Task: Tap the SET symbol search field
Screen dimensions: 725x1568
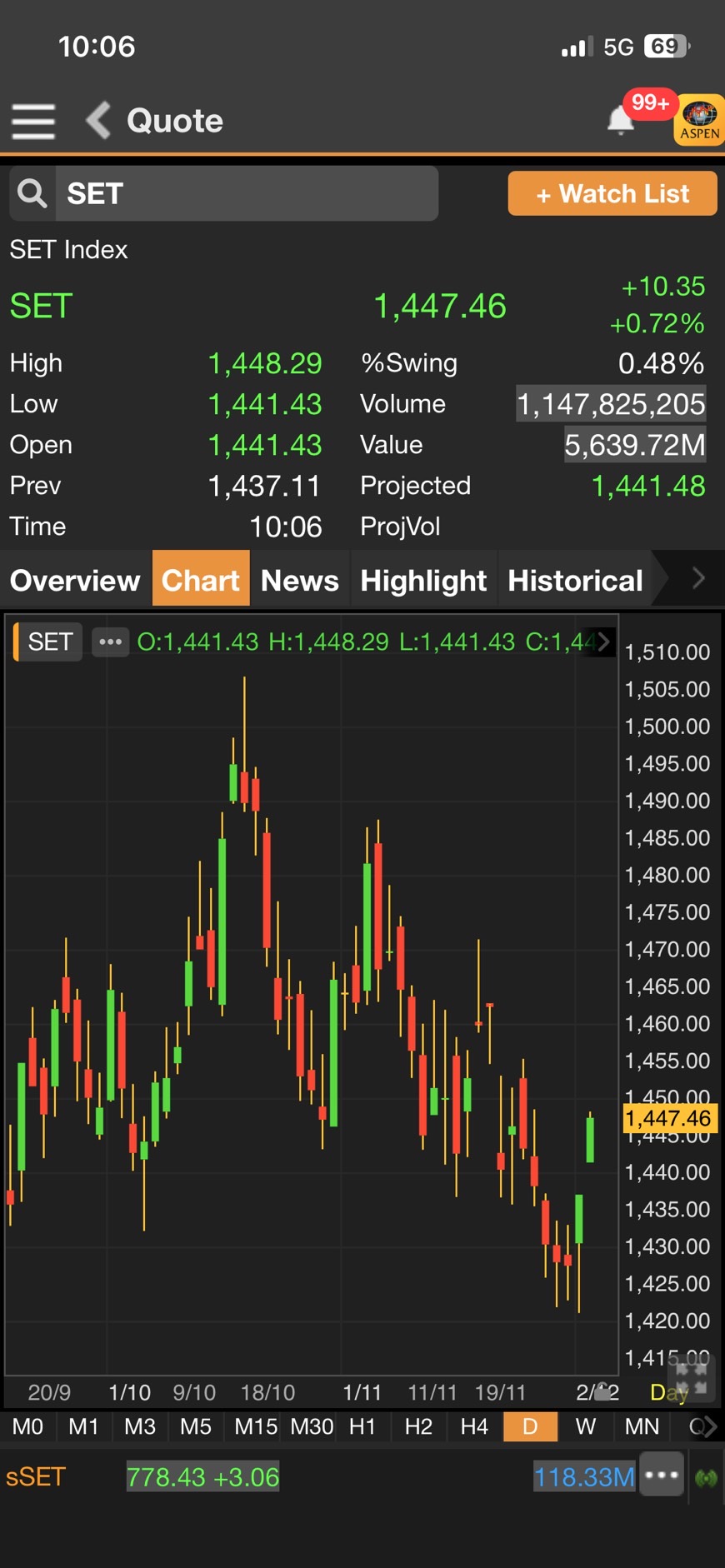Action: (247, 193)
